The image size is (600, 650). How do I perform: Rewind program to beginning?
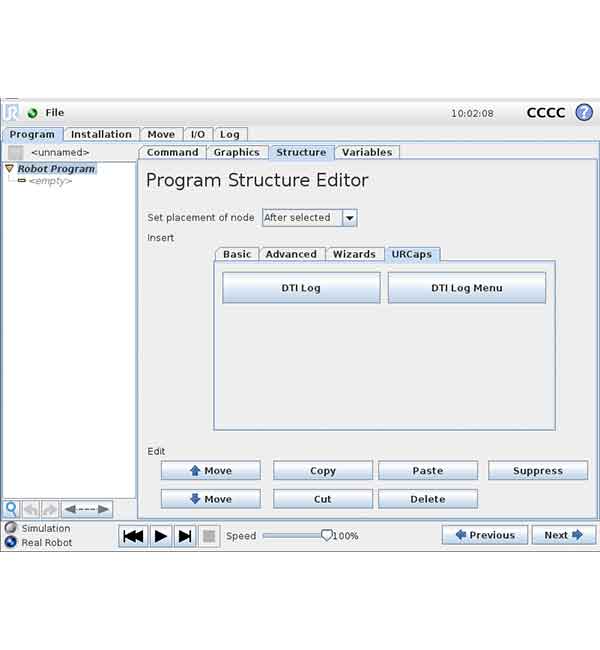pyautogui.click(x=133, y=536)
